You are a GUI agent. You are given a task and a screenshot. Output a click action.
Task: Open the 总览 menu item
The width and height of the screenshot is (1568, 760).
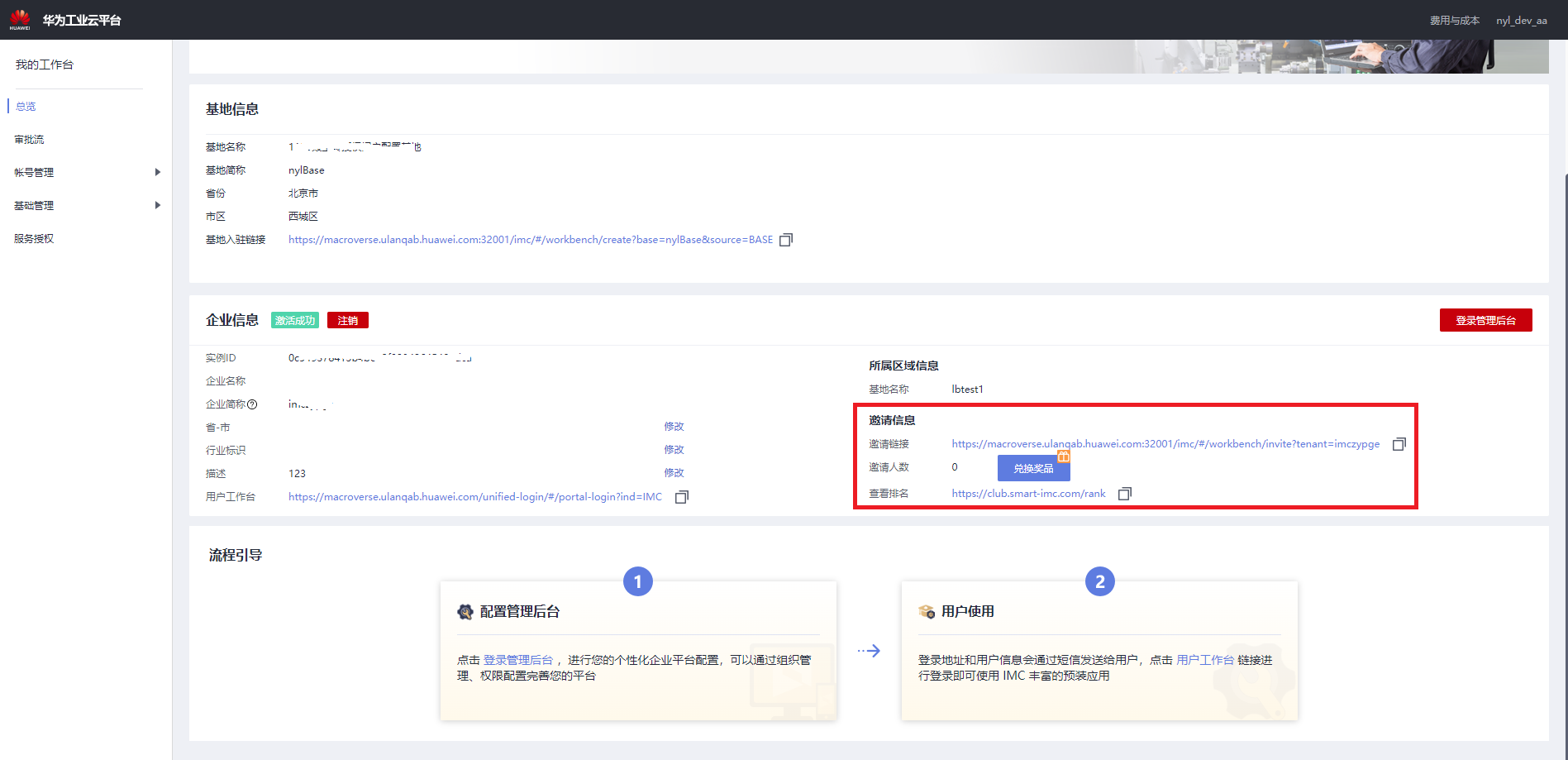click(26, 107)
